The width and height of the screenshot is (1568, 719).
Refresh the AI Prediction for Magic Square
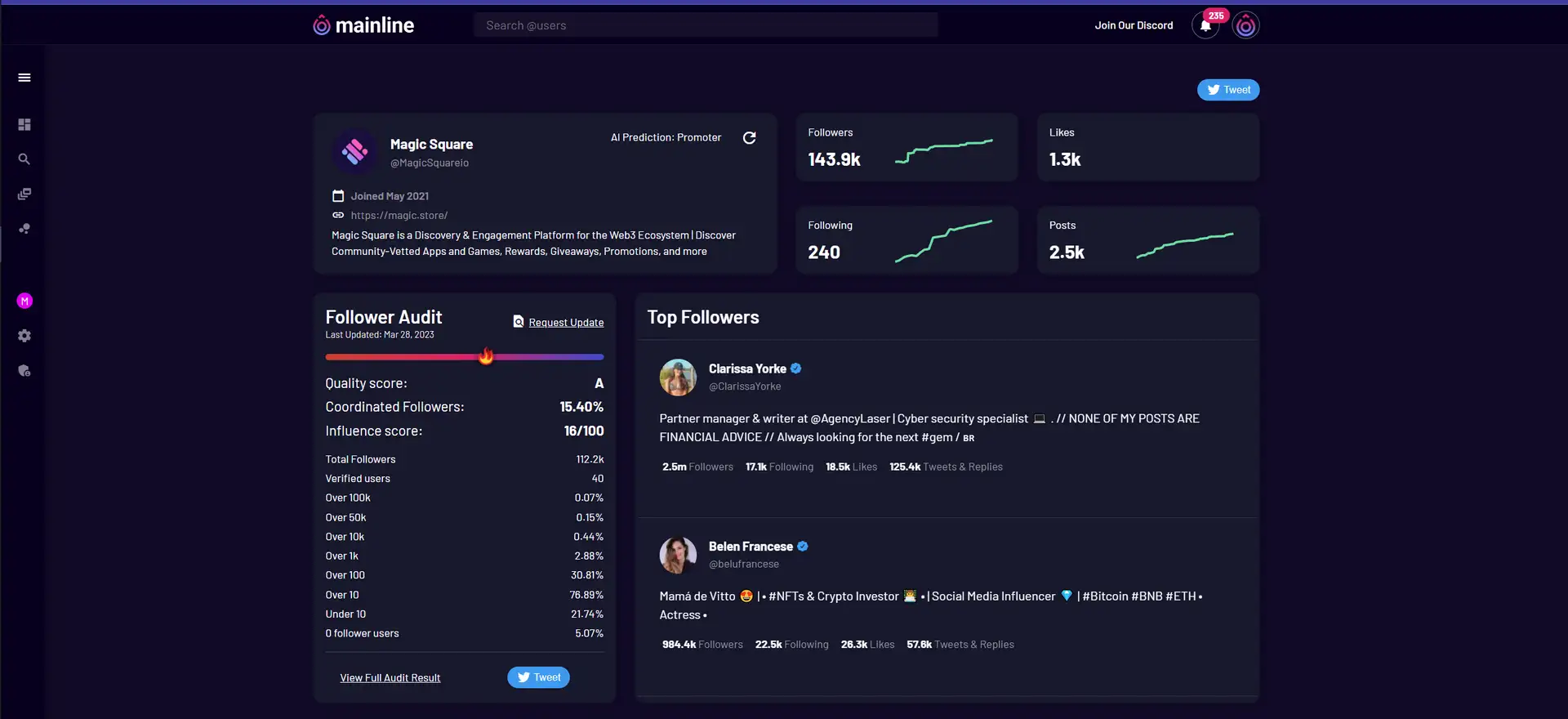pyautogui.click(x=749, y=137)
